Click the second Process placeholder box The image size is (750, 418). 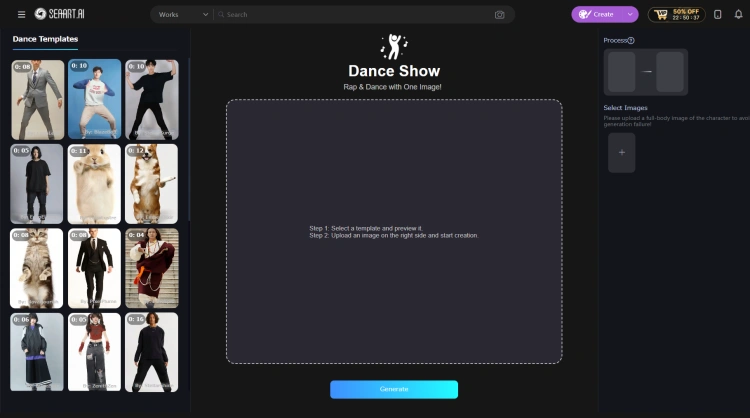(x=670, y=72)
